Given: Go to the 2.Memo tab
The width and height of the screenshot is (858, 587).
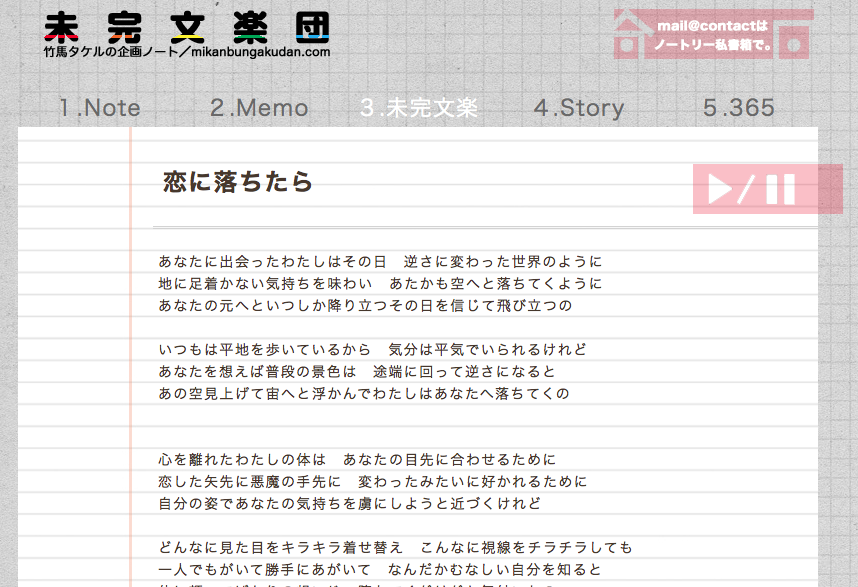Looking at the screenshot, I should point(259,108).
